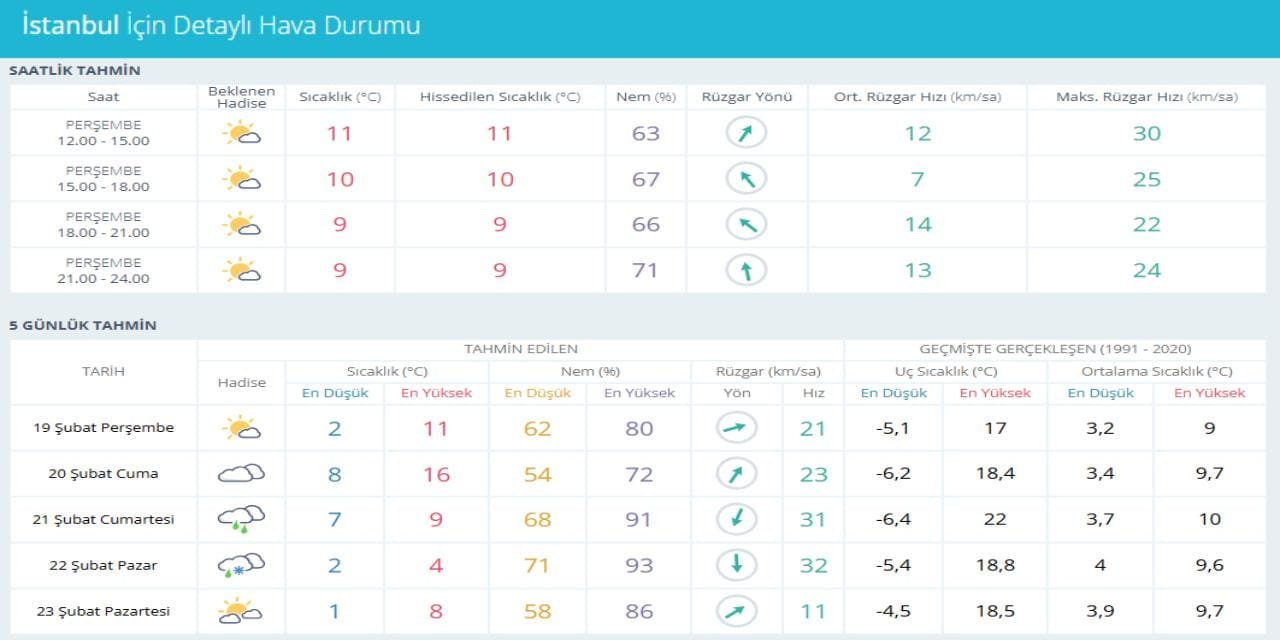Select the 20 Şubat Cuma date row label

pos(103,474)
